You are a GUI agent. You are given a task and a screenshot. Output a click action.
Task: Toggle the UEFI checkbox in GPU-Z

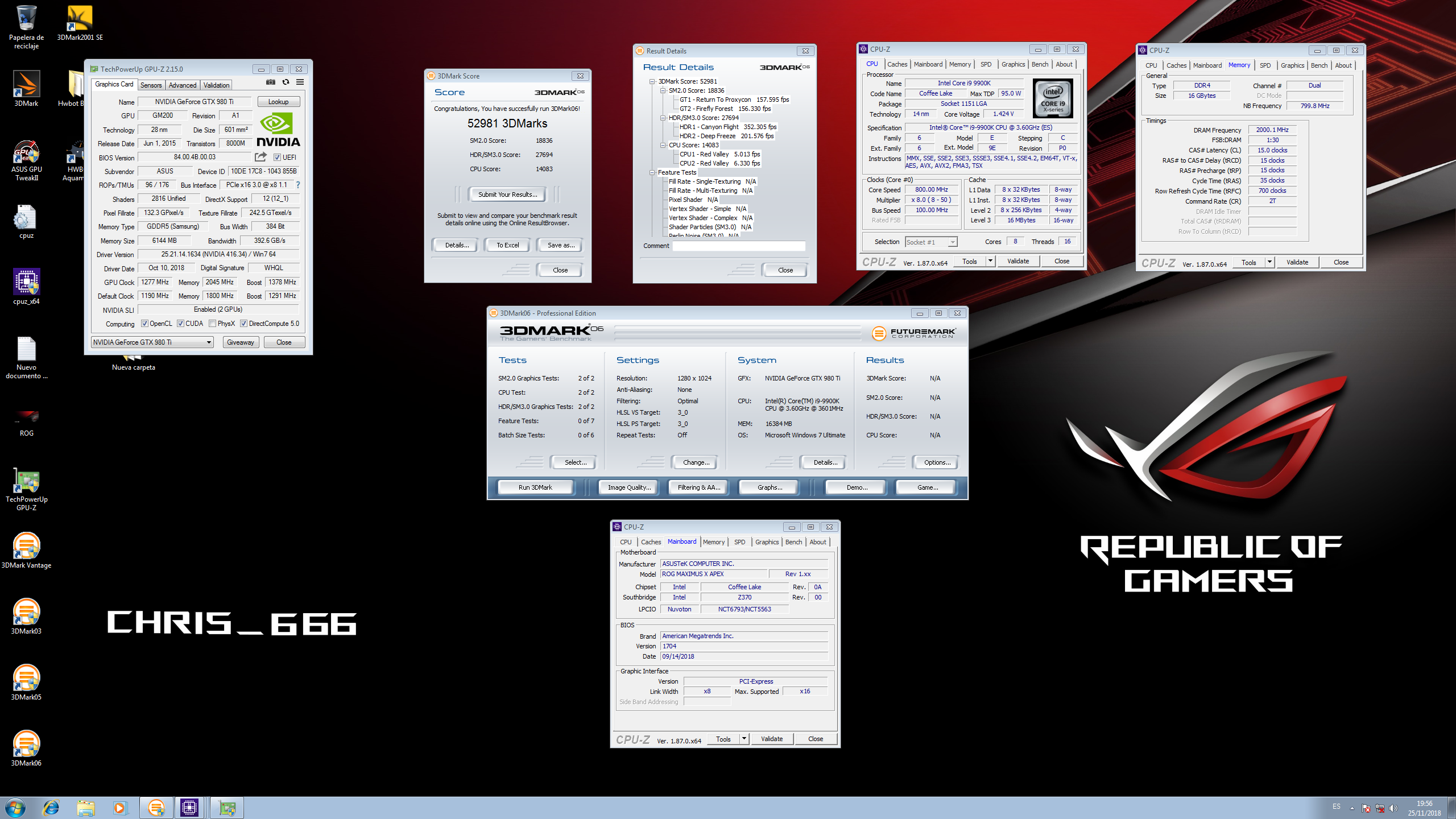277,158
